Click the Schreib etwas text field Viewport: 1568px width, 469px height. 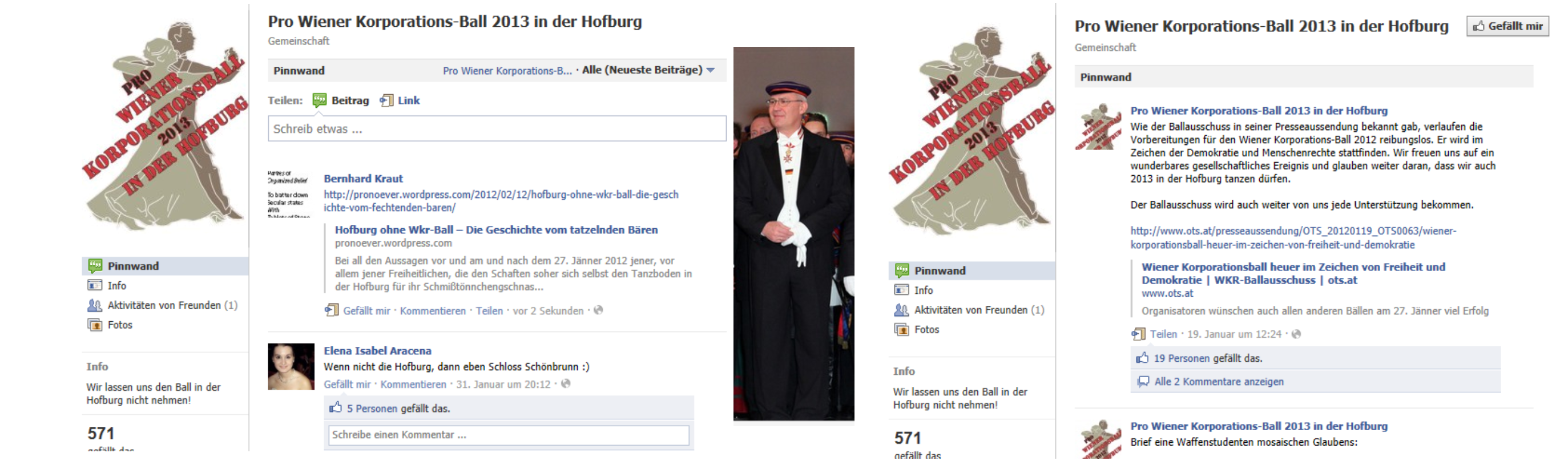(497, 129)
